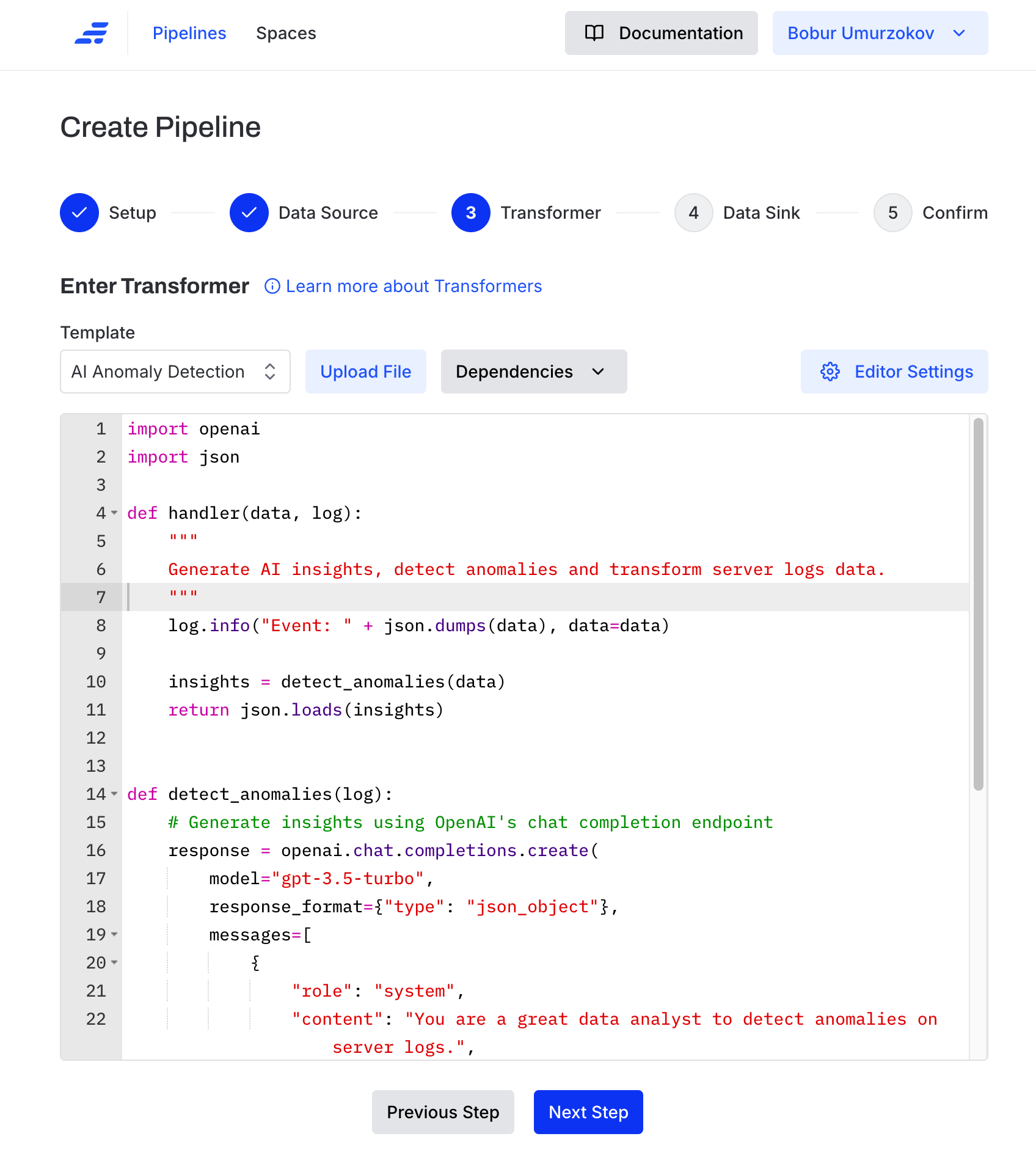Click the chevron next to Bobur Umurzokov

click(x=959, y=33)
